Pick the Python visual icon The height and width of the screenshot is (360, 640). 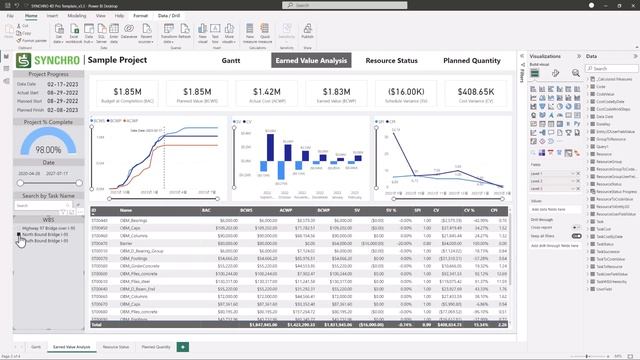[x=577, y=124]
